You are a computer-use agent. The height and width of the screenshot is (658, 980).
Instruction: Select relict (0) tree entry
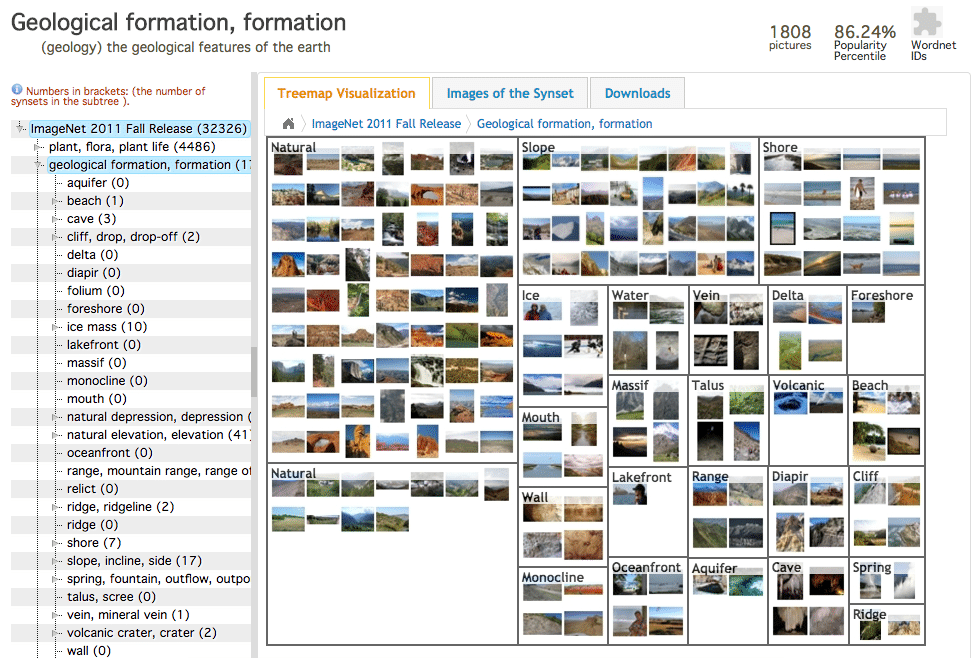coord(92,489)
